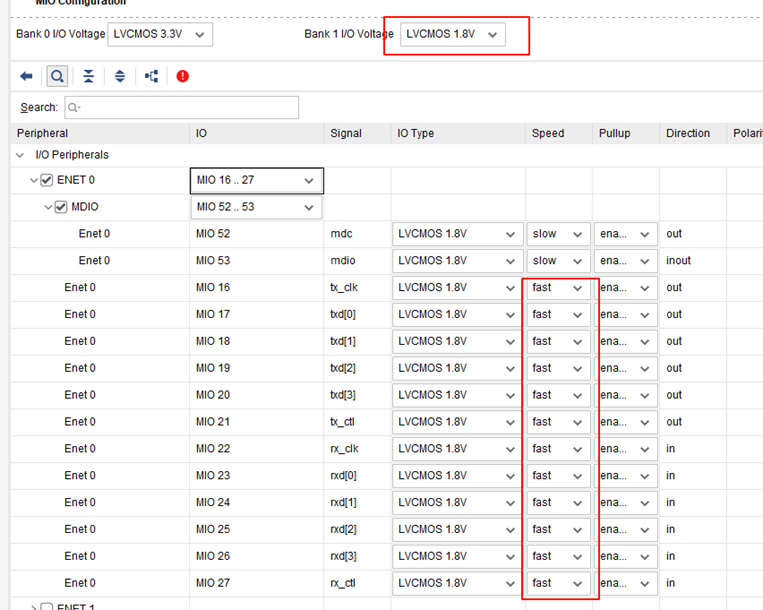Open Pullup dropdown for MIO 16
This screenshot has height=610, width=763.
pyautogui.click(x=625, y=288)
